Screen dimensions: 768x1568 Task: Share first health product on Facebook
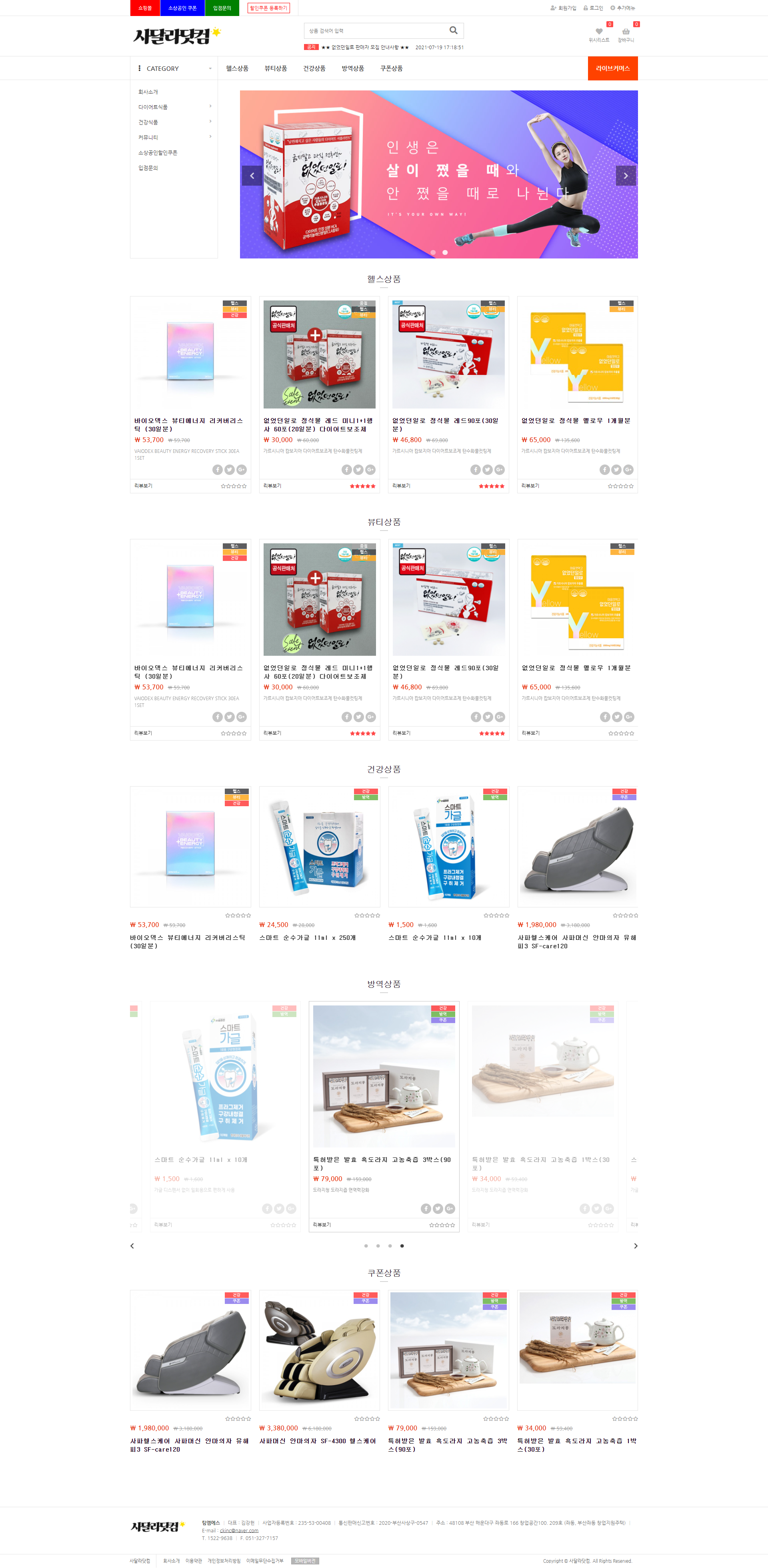click(x=217, y=469)
